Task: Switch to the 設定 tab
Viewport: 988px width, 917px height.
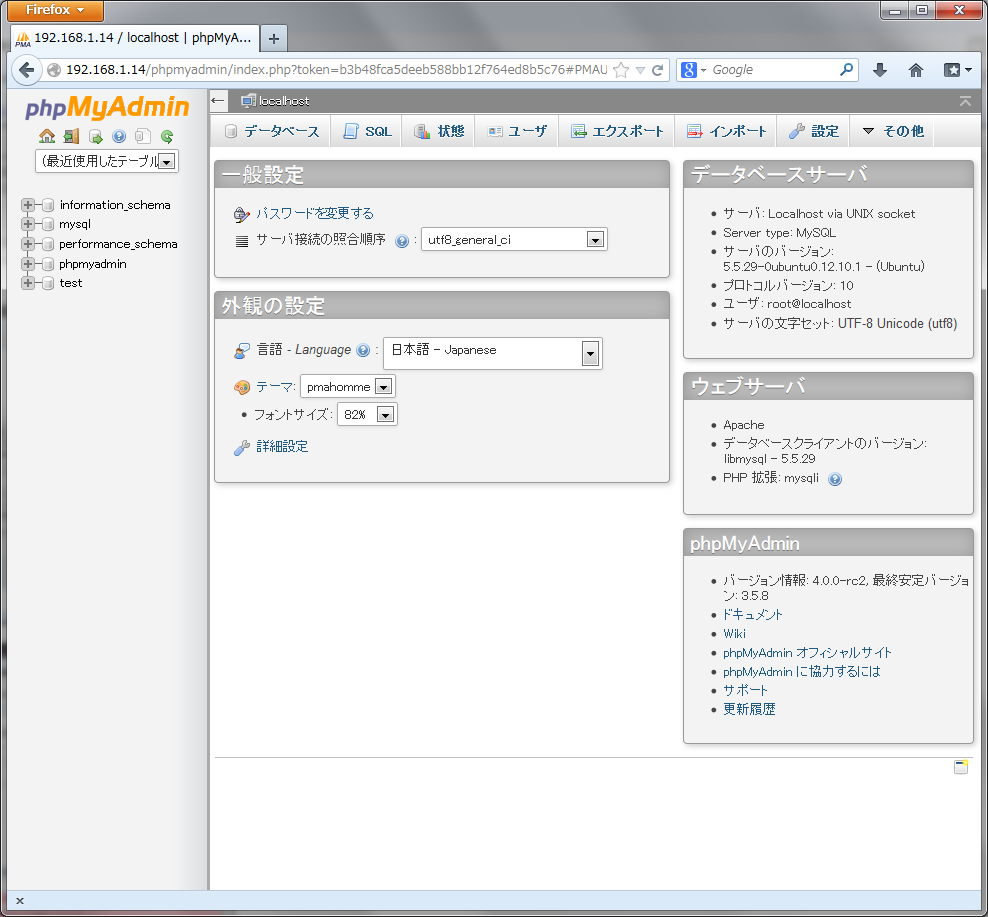Action: [813, 131]
